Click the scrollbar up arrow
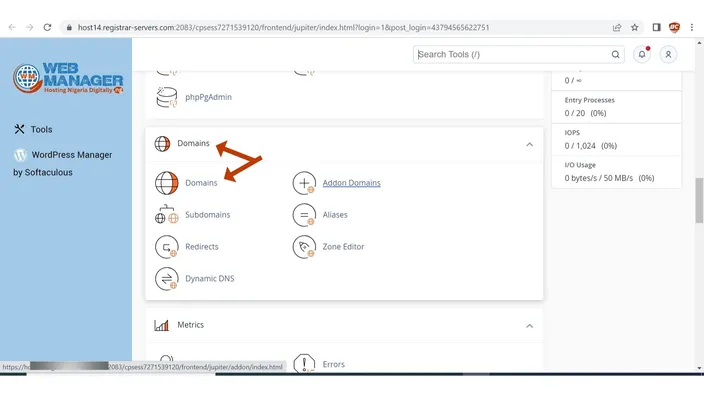The height and width of the screenshot is (396, 704). point(699,43)
